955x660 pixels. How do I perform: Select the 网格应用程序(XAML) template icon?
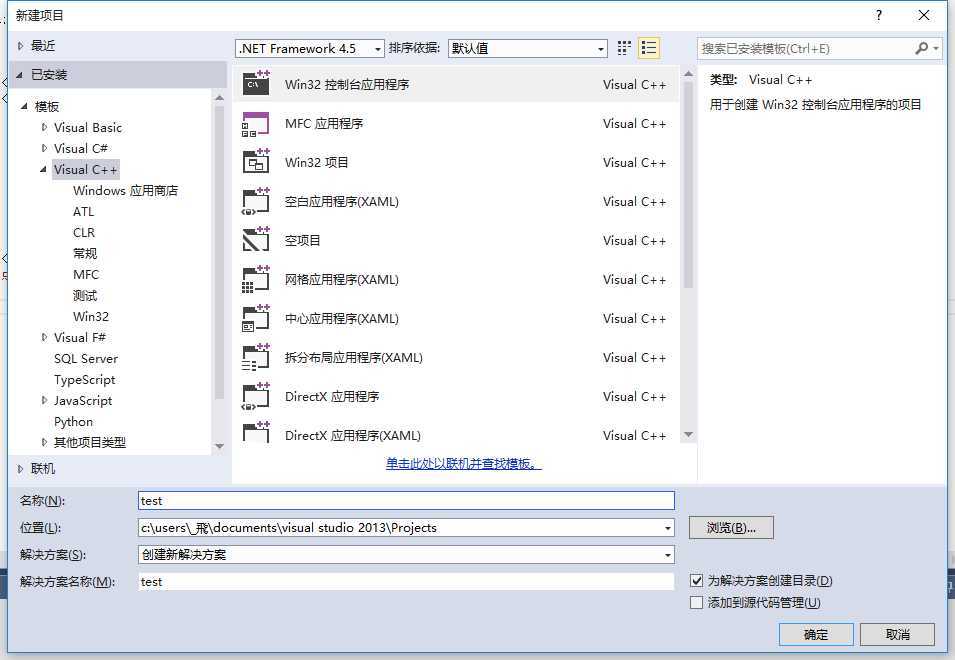[256, 279]
